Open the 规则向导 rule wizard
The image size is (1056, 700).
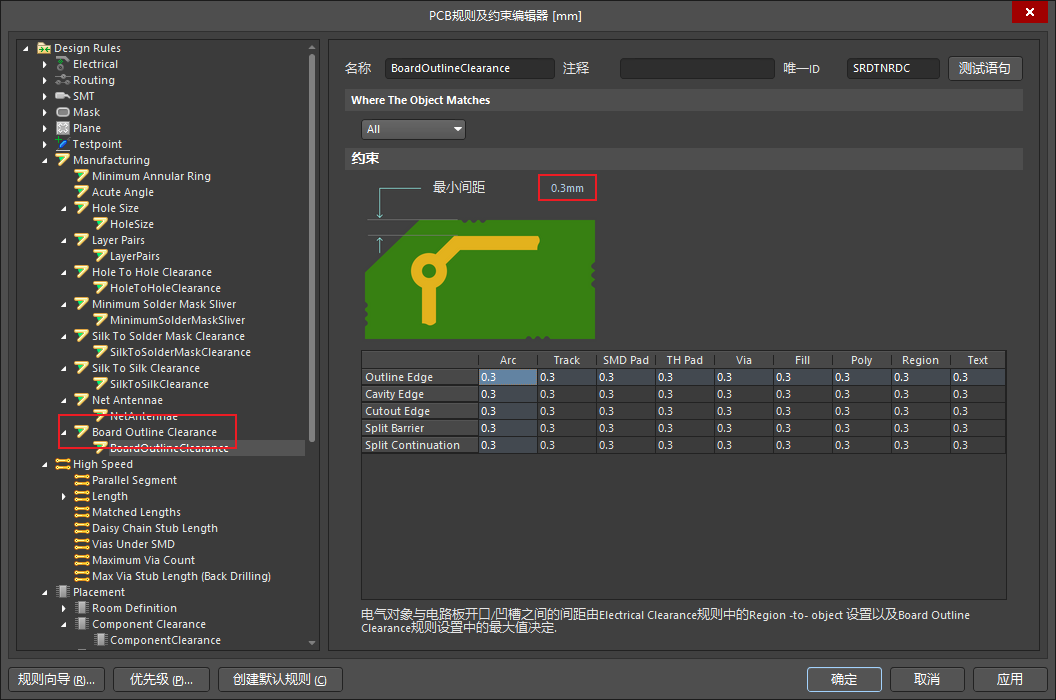(x=56, y=679)
